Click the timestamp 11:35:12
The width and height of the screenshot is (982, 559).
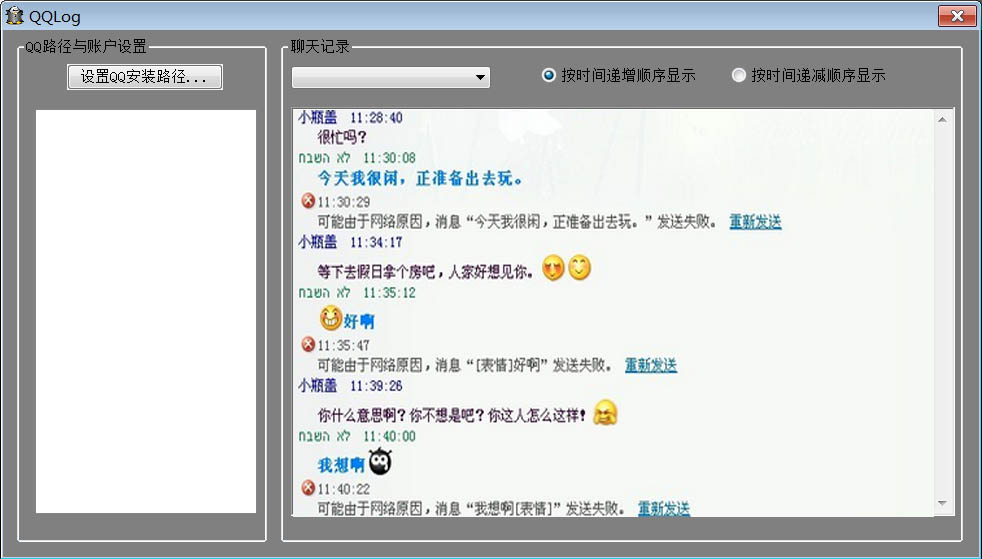coord(389,292)
